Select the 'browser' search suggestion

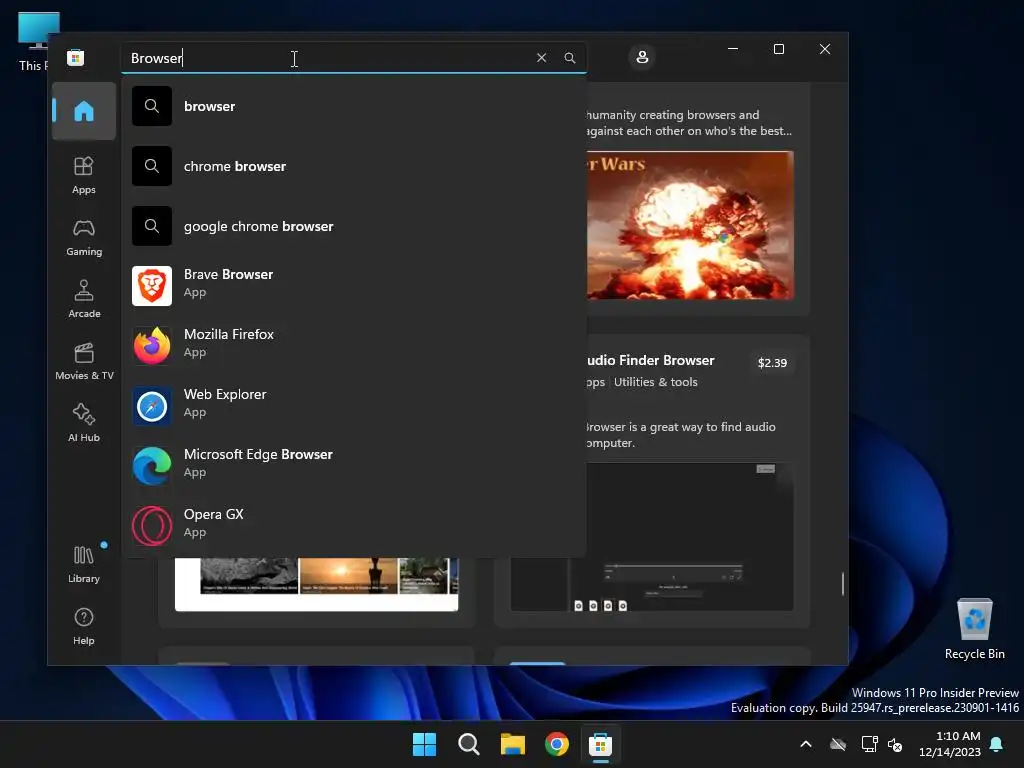click(353, 106)
